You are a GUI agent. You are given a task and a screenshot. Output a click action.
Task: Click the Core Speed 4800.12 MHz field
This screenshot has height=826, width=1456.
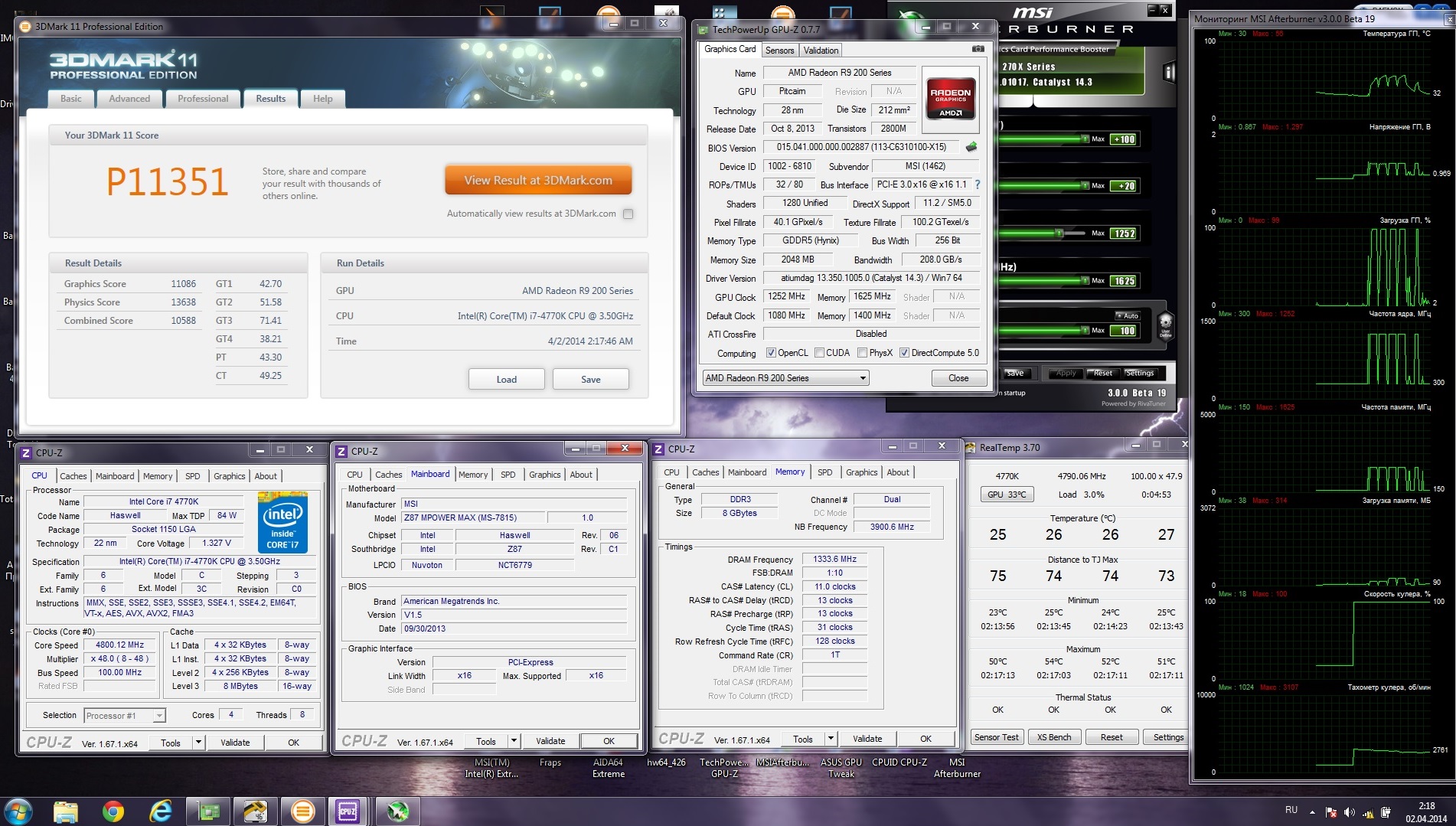pos(119,645)
